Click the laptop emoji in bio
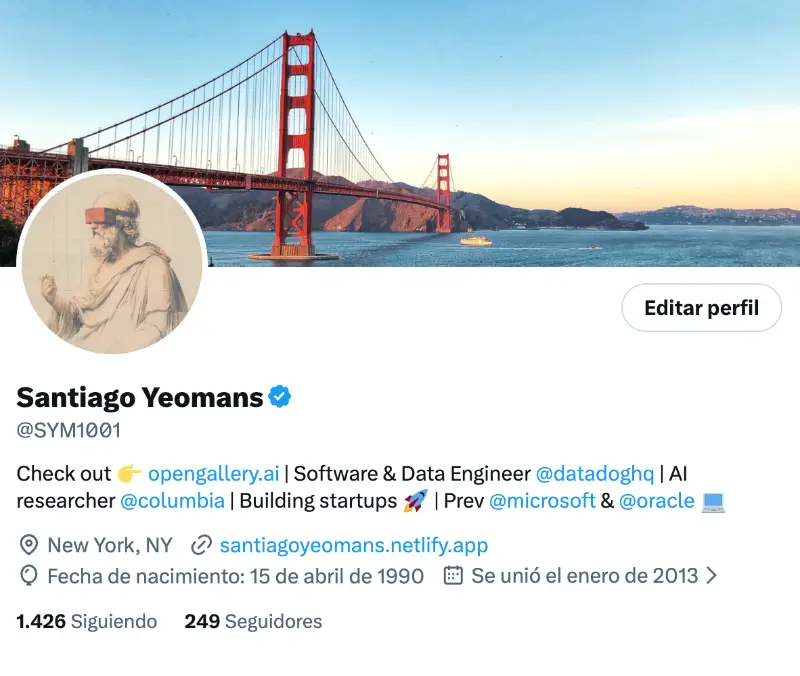 (713, 501)
